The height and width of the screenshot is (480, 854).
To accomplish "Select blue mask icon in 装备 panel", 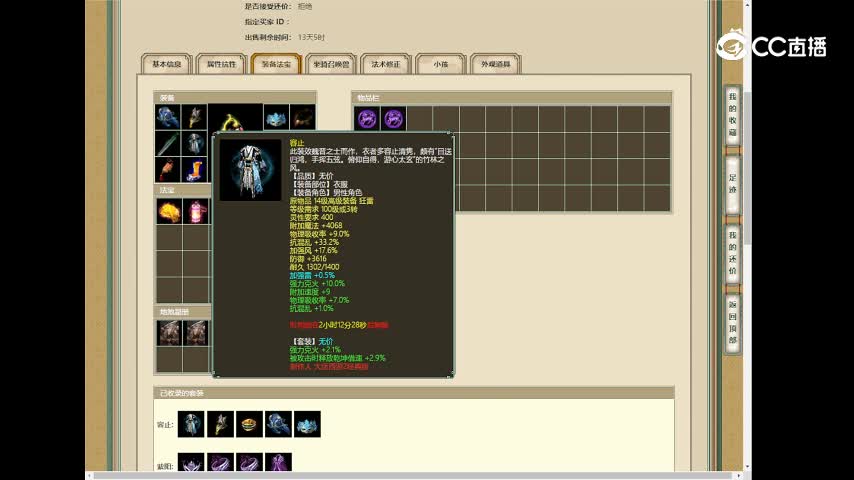I will [276, 117].
